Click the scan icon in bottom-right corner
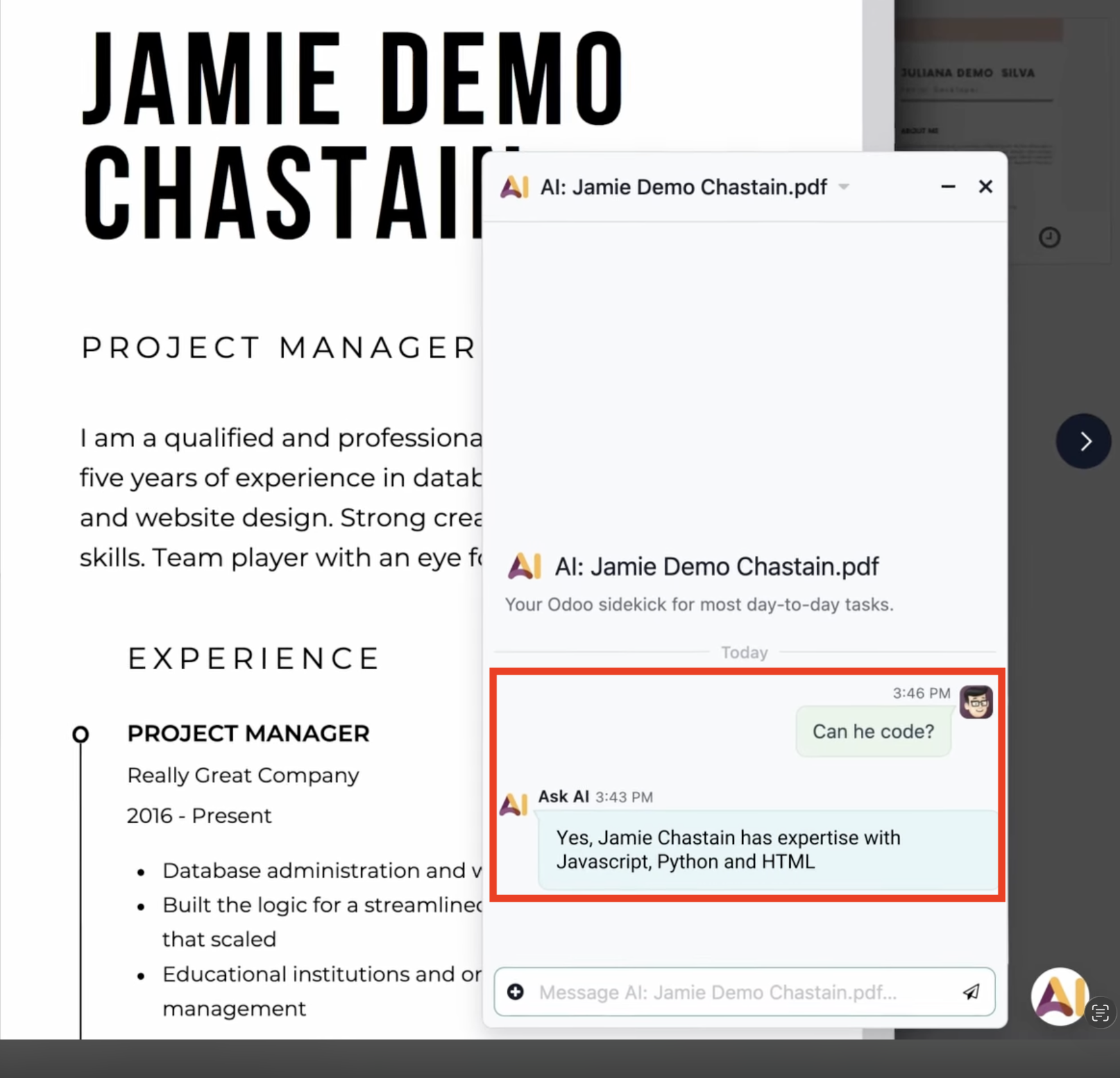1120x1078 pixels. point(1100,1013)
